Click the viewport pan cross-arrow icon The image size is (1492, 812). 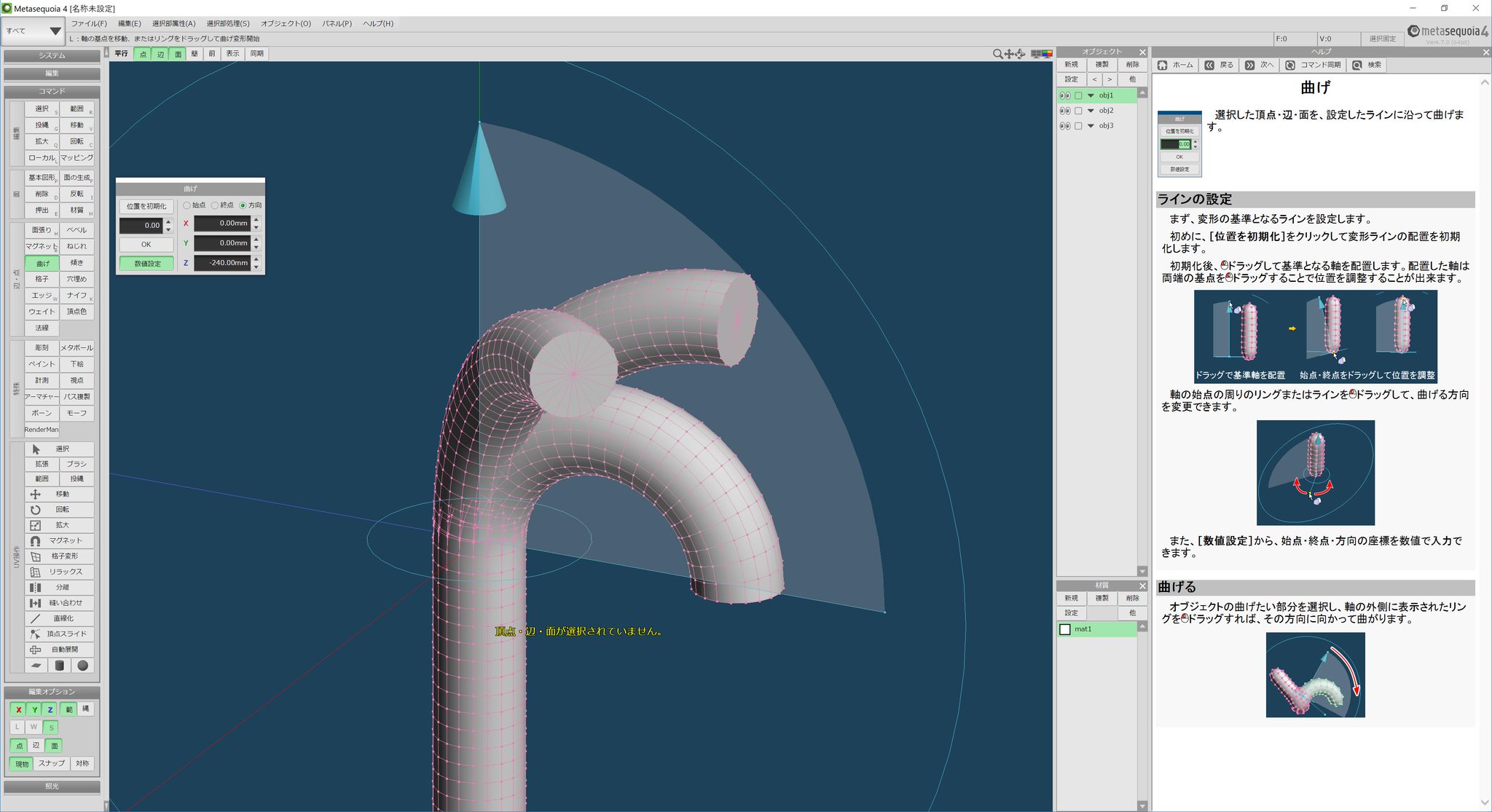(1009, 54)
